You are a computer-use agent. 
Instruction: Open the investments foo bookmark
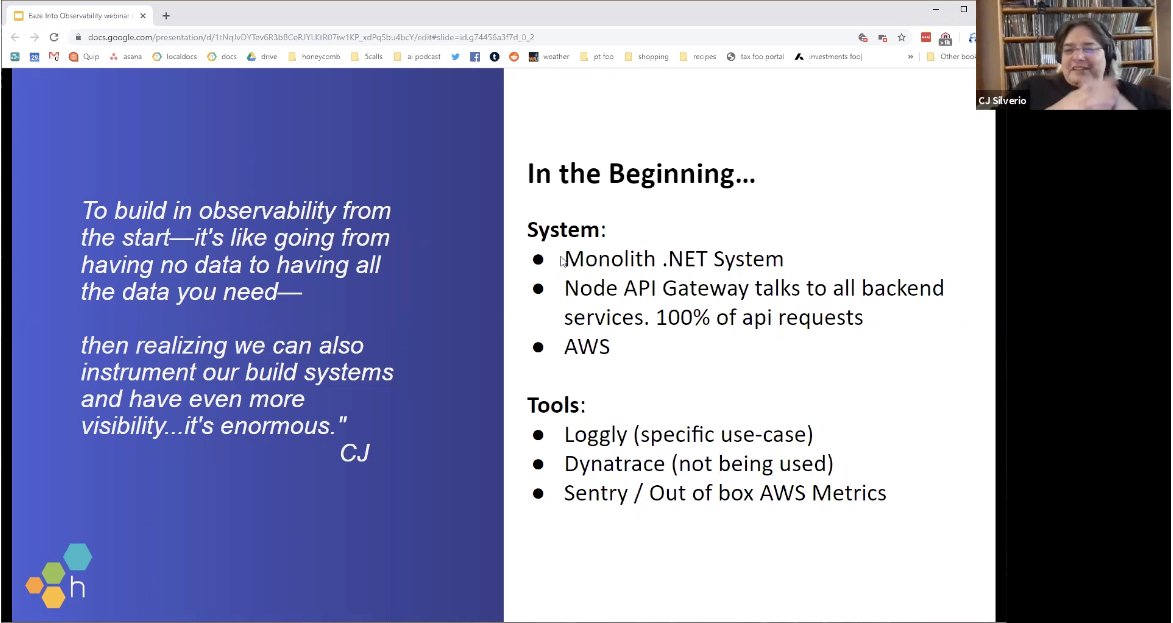coord(829,56)
